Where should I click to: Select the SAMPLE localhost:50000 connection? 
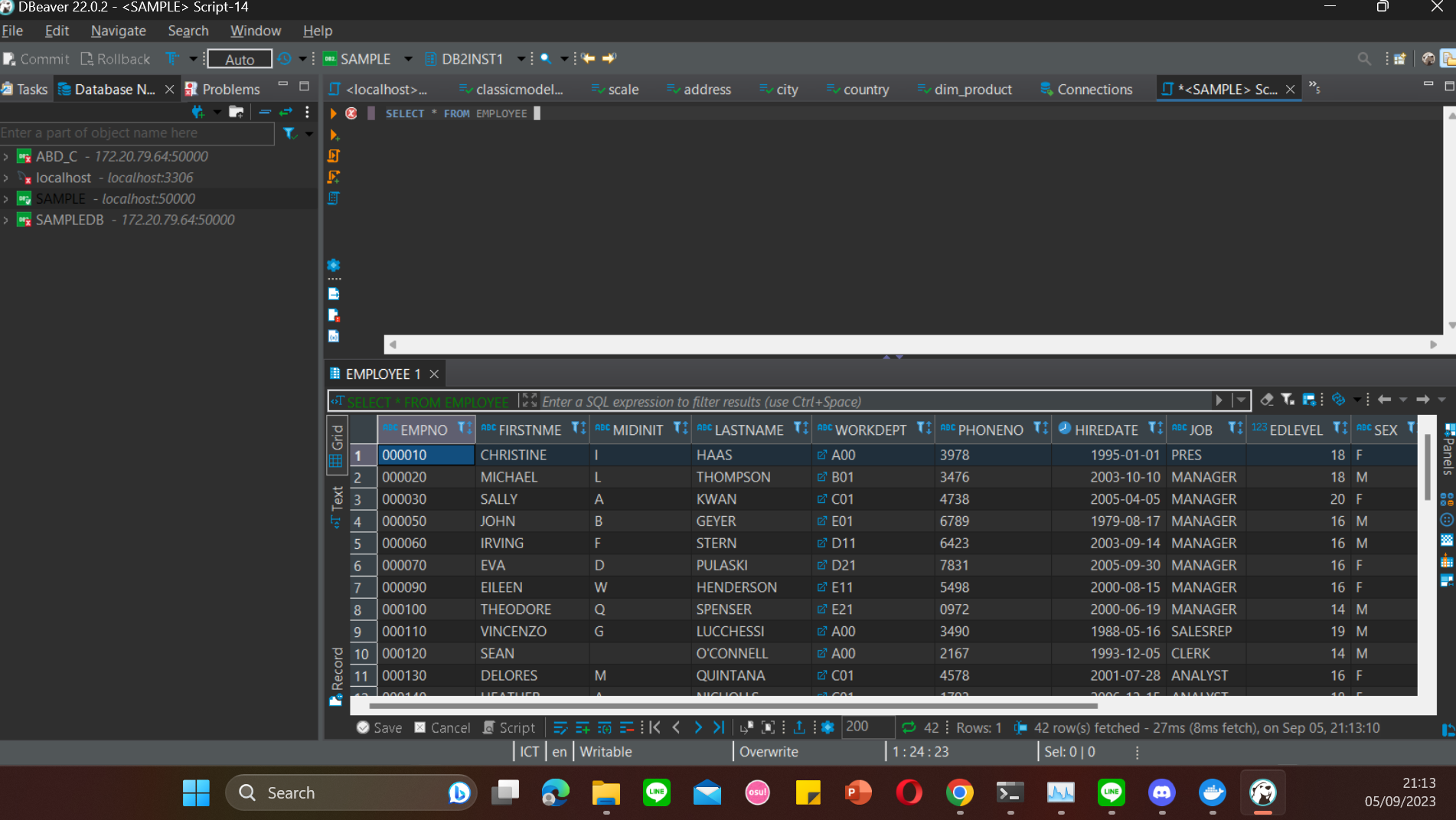click(115, 198)
